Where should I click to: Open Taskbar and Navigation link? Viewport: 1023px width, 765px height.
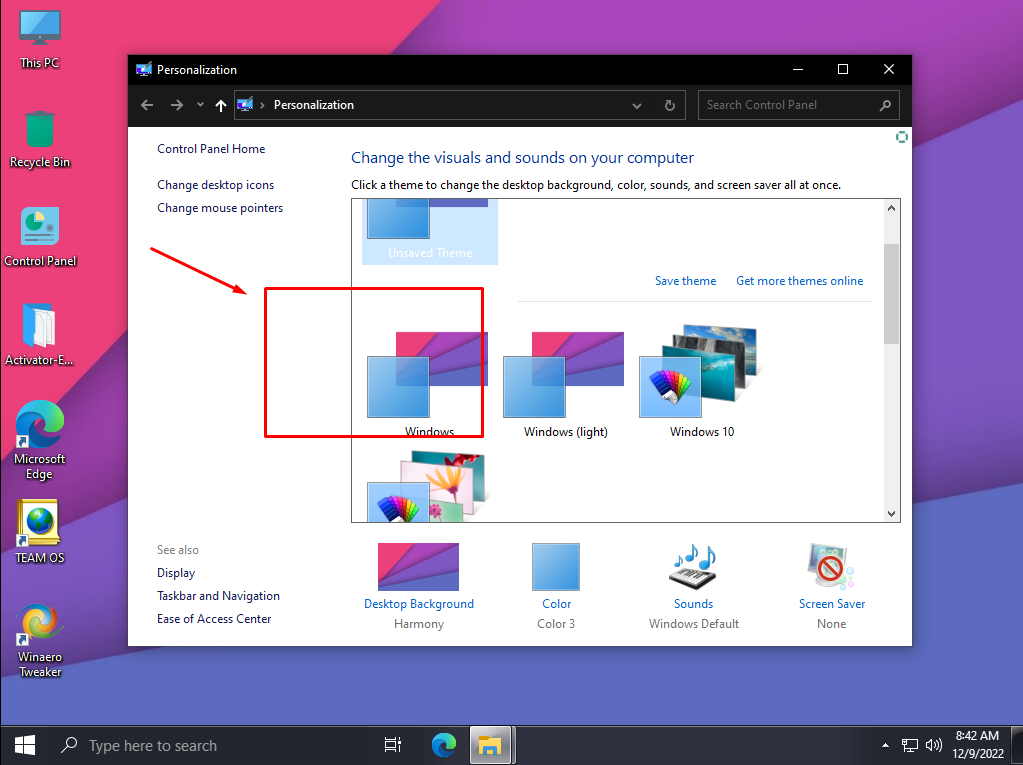[218, 595]
